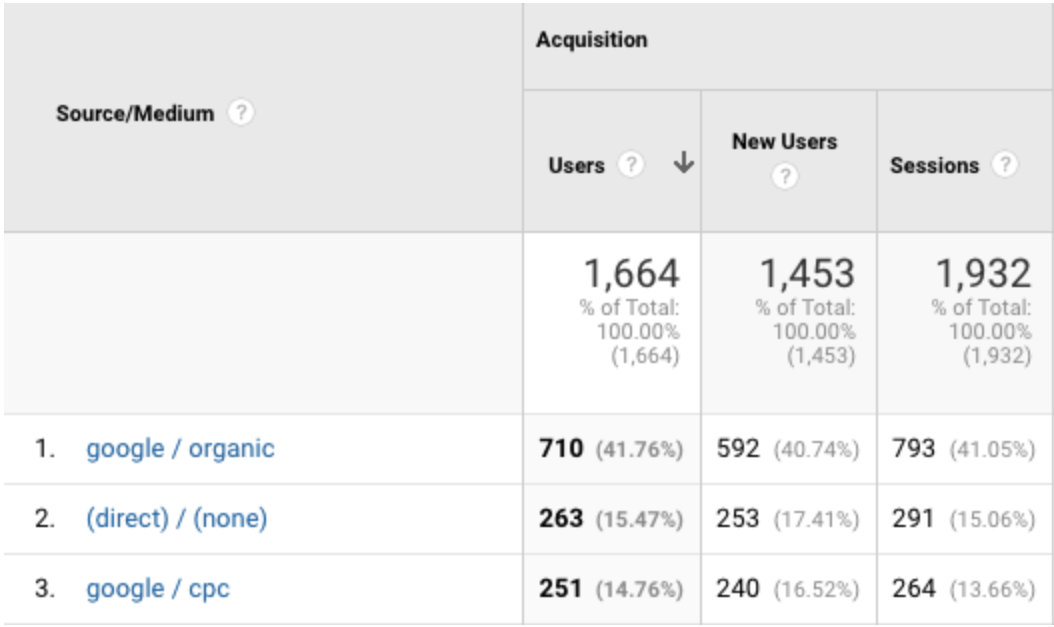Select the percentage (41.05%)
The height and width of the screenshot is (627, 1054).
point(992,450)
